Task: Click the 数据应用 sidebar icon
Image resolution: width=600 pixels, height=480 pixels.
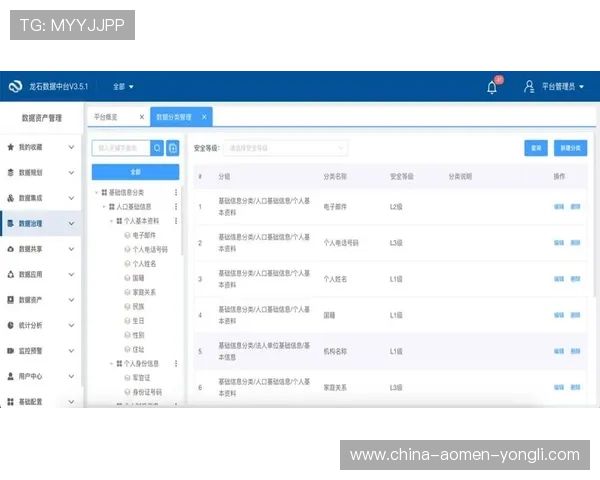Action: coord(11,274)
